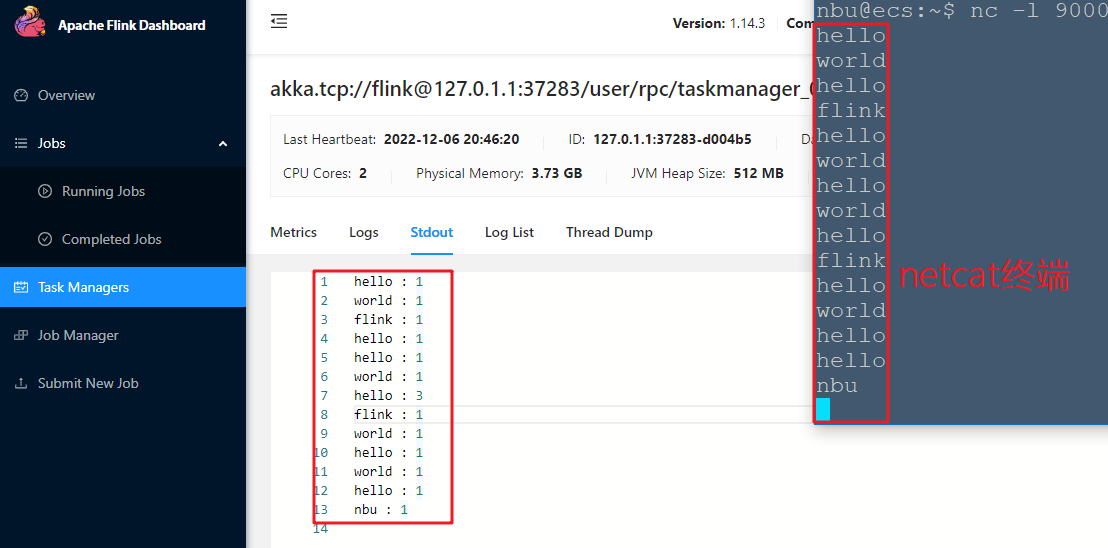Viewport: 1108px width, 548px height.
Task: Click Physical Memory value 3.73 GB
Action: pyautogui.click(x=557, y=173)
